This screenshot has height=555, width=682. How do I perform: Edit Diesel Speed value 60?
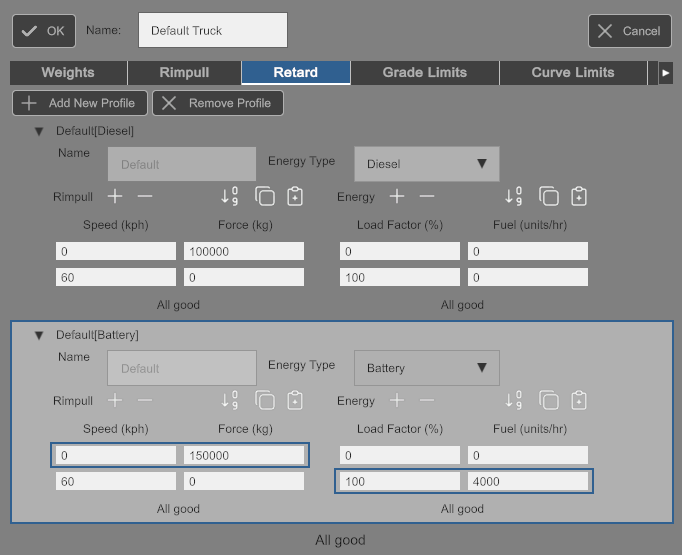(x=116, y=277)
